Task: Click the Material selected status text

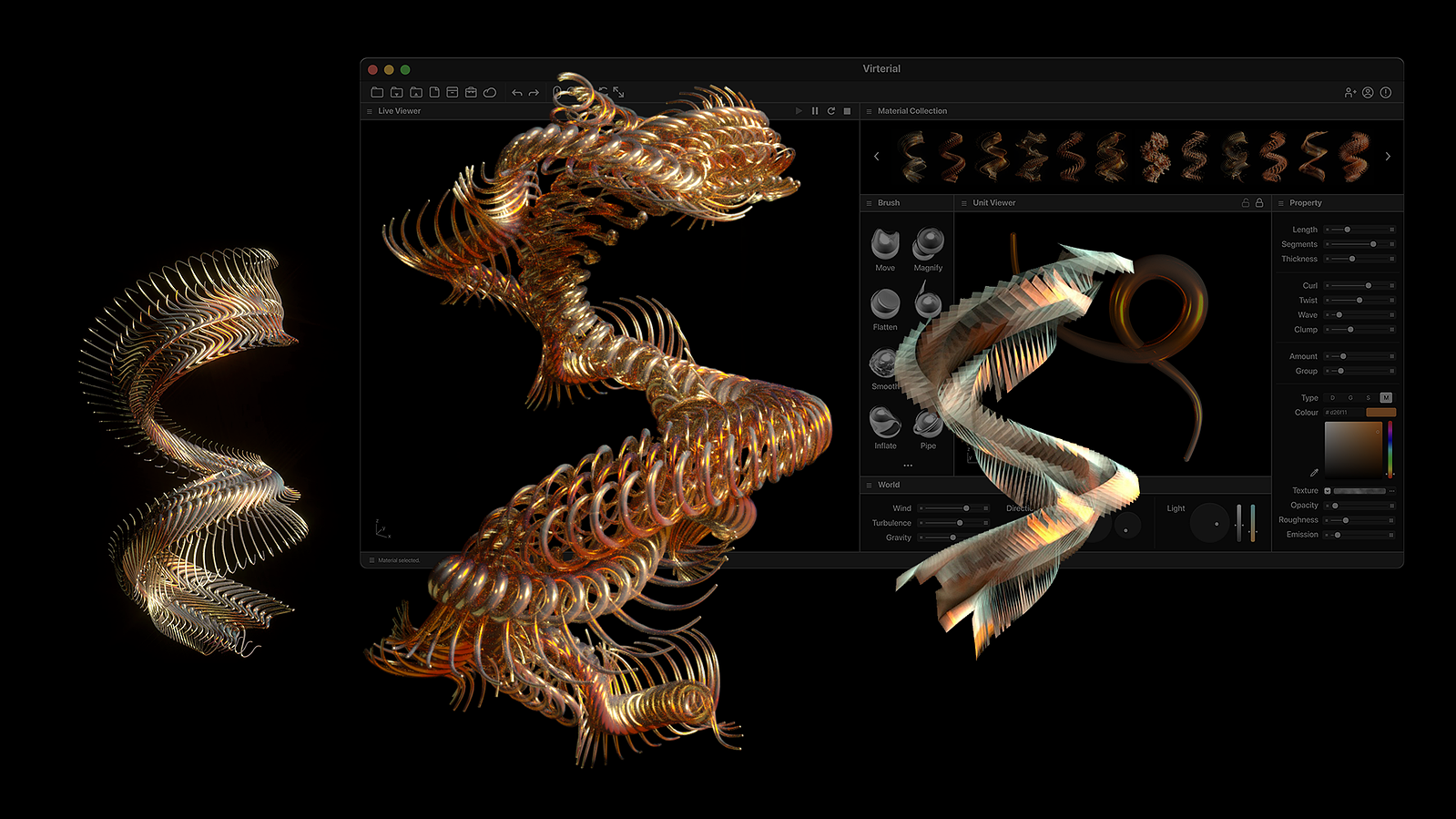Action: 399,560
